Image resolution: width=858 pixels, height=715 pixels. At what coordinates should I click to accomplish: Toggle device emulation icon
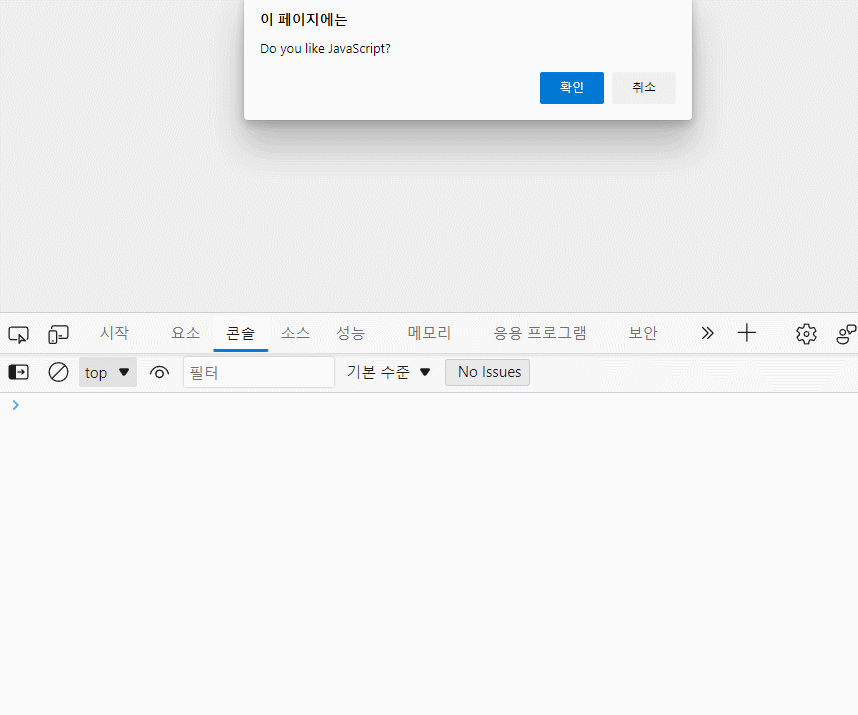(59, 334)
